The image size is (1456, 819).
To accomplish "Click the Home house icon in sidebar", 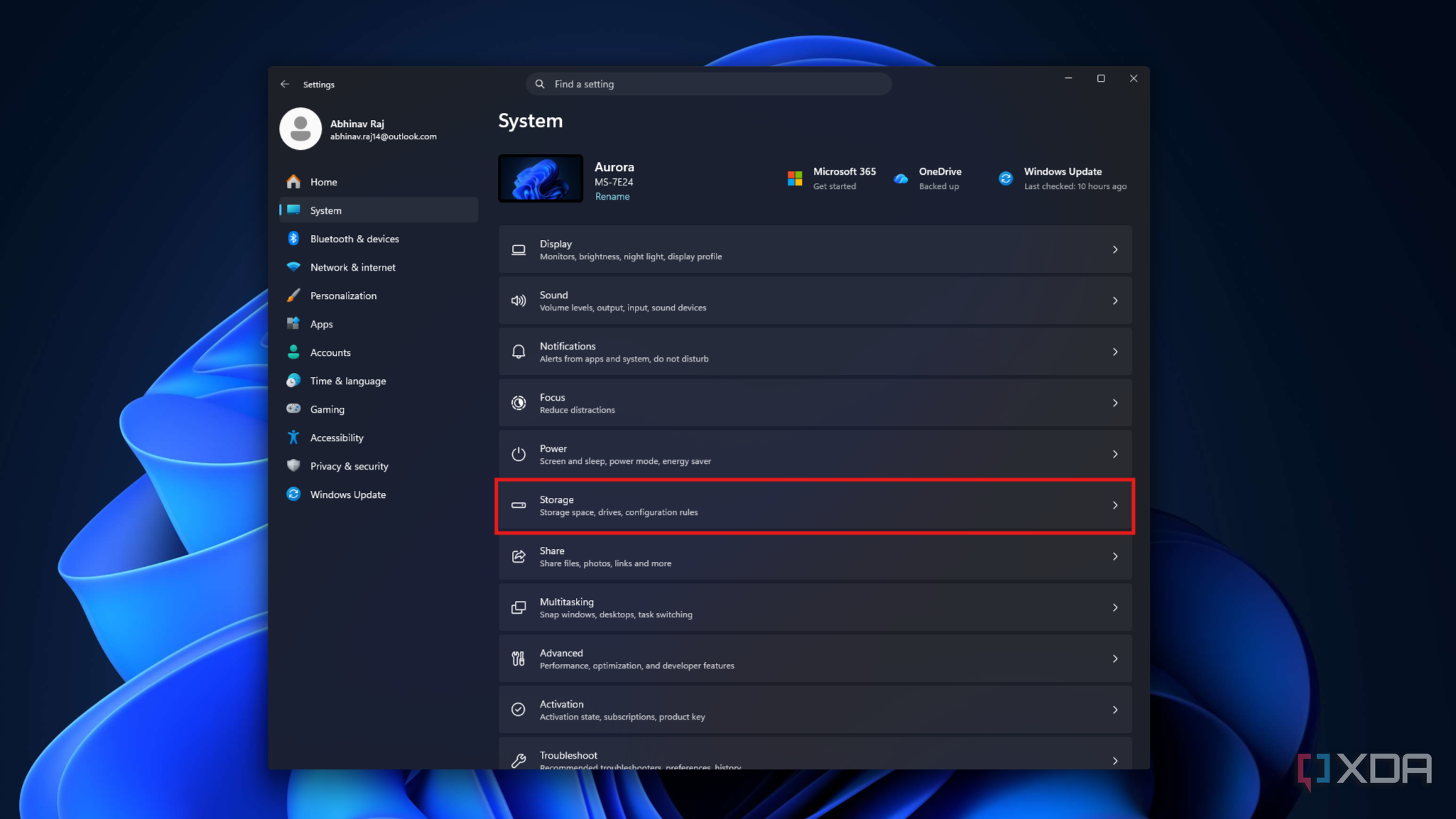I will click(293, 182).
